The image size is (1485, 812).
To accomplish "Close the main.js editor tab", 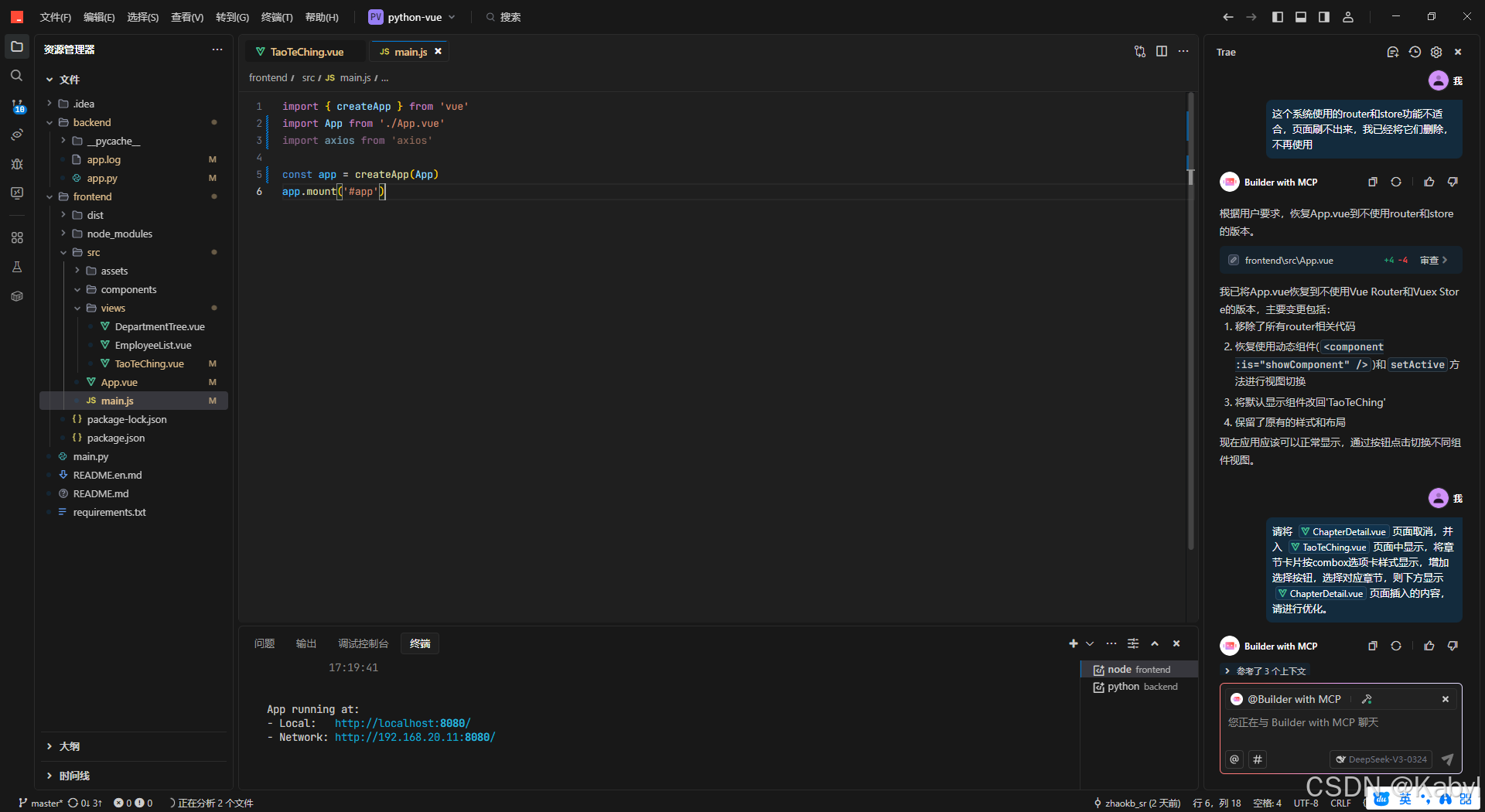I will pyautogui.click(x=438, y=51).
